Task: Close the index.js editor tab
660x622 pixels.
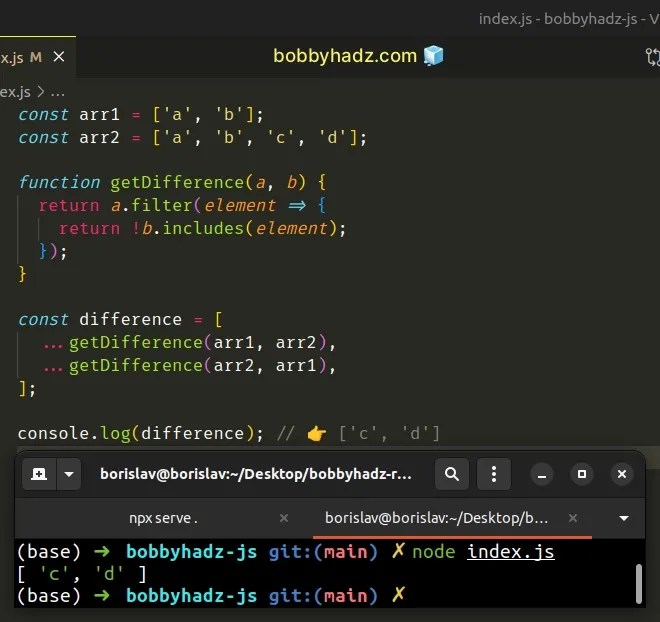Action: pos(59,56)
